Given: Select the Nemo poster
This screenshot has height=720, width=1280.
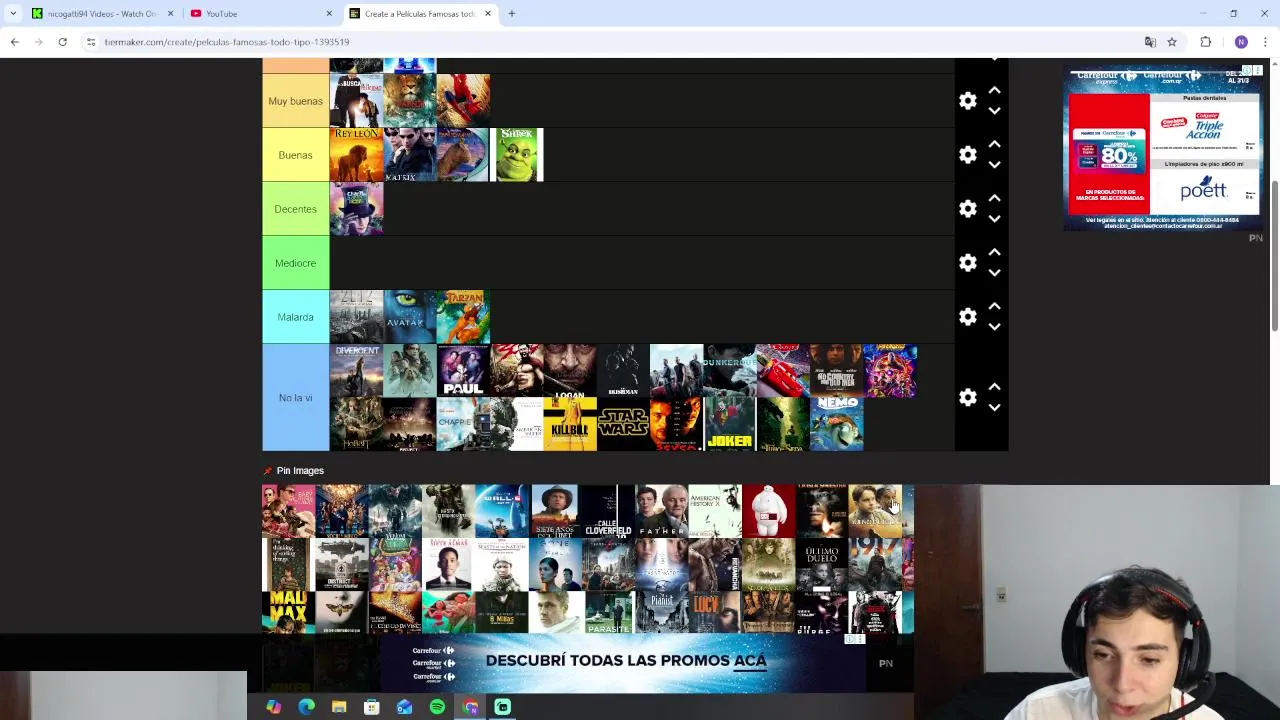Looking at the screenshot, I should pos(837,425).
